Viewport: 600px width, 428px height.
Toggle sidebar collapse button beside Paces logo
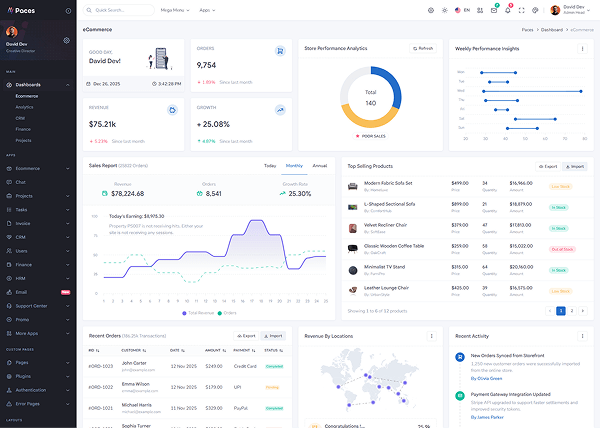pos(69,10)
